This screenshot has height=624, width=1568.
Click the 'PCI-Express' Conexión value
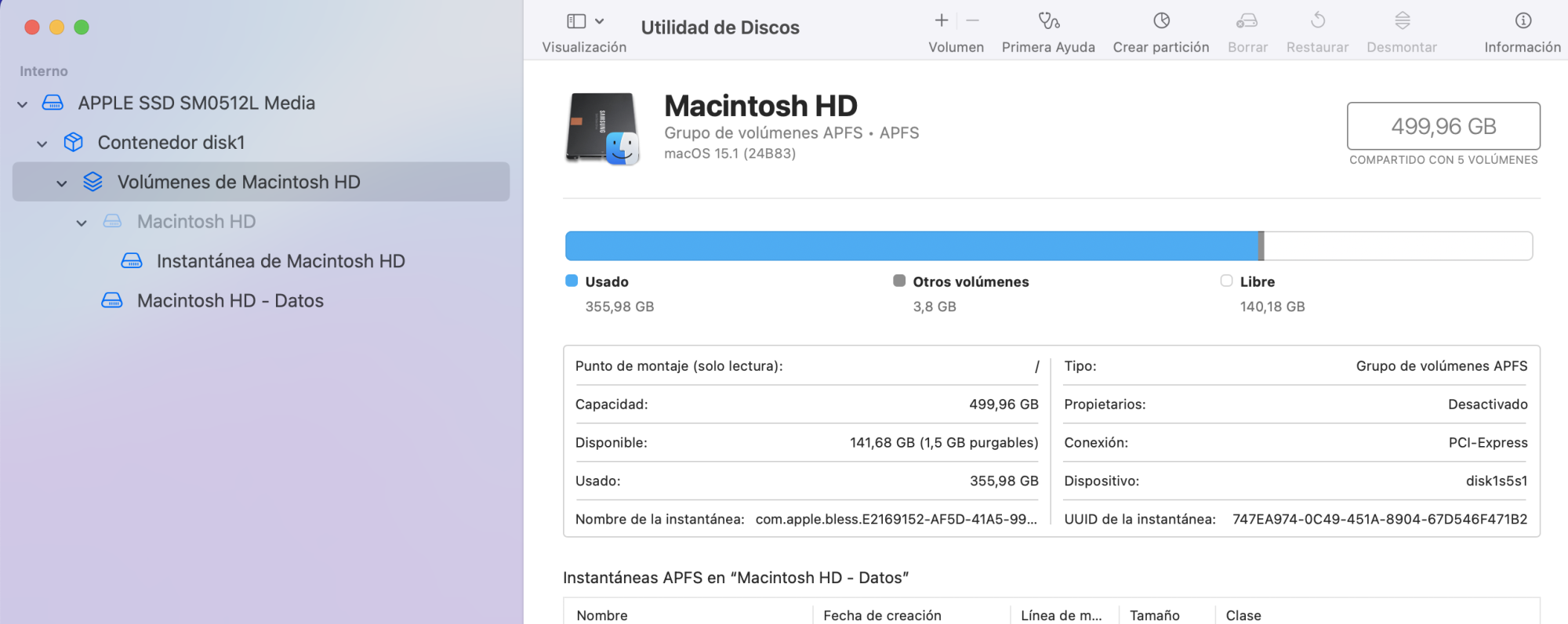click(1488, 442)
